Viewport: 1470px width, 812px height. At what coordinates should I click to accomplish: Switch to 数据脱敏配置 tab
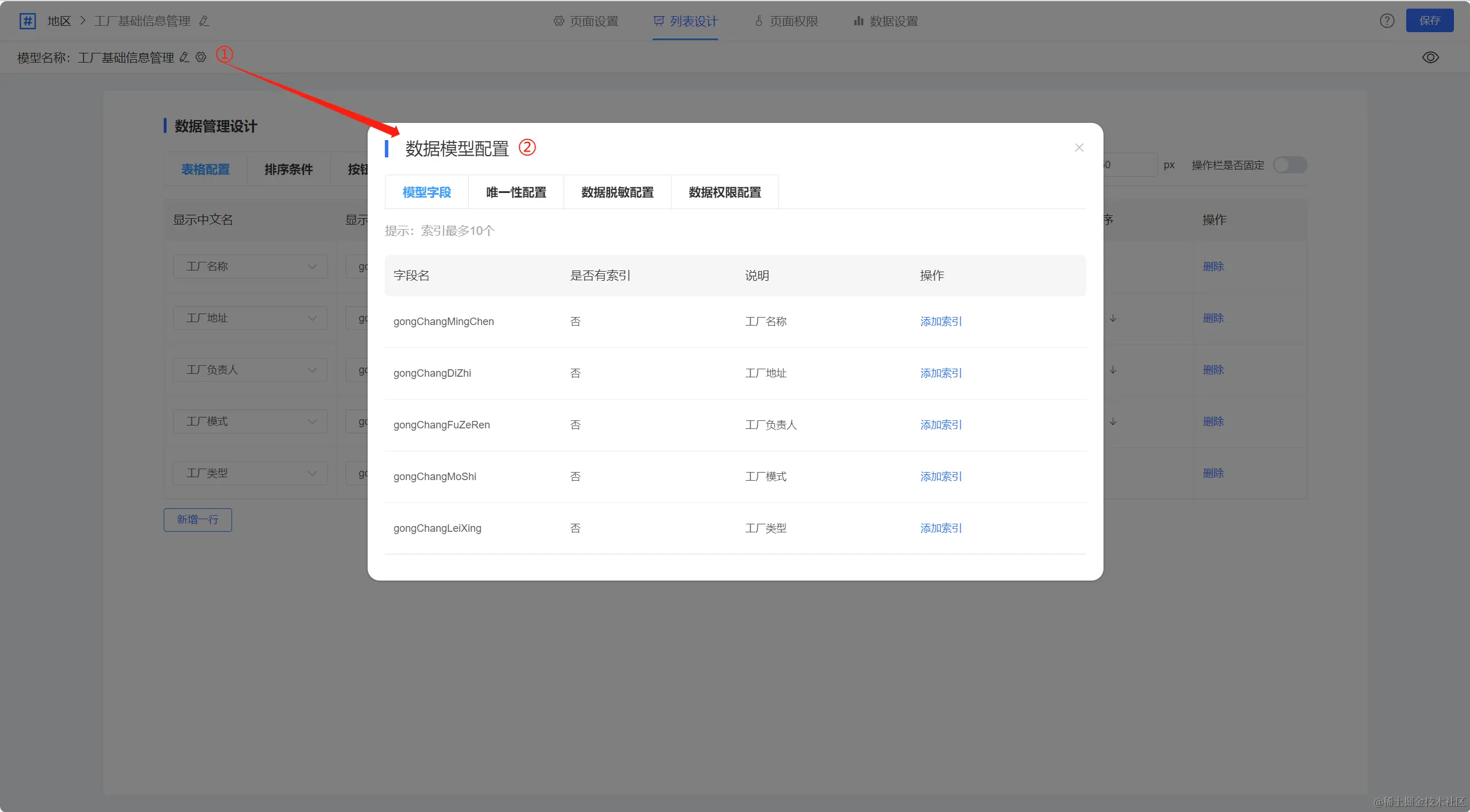[617, 192]
